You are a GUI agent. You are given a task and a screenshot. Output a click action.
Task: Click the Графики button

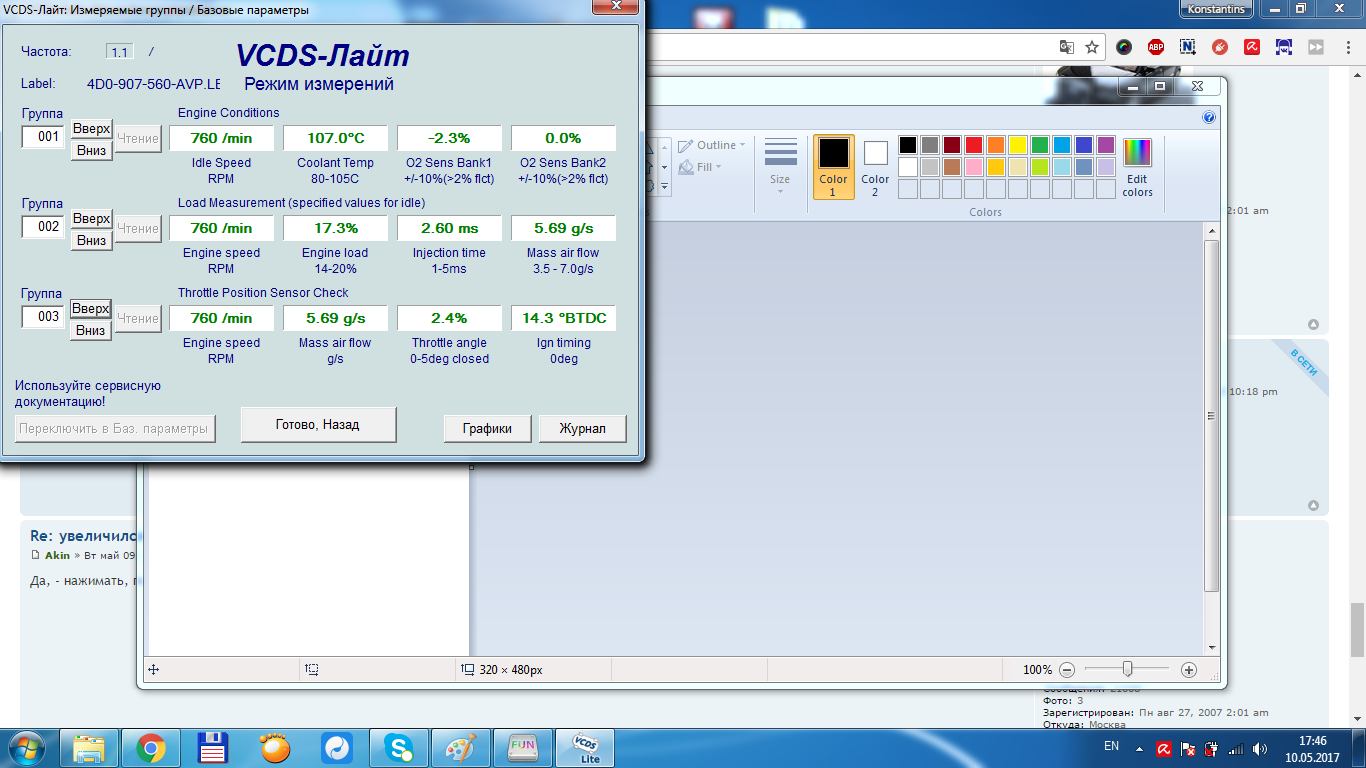coord(487,428)
